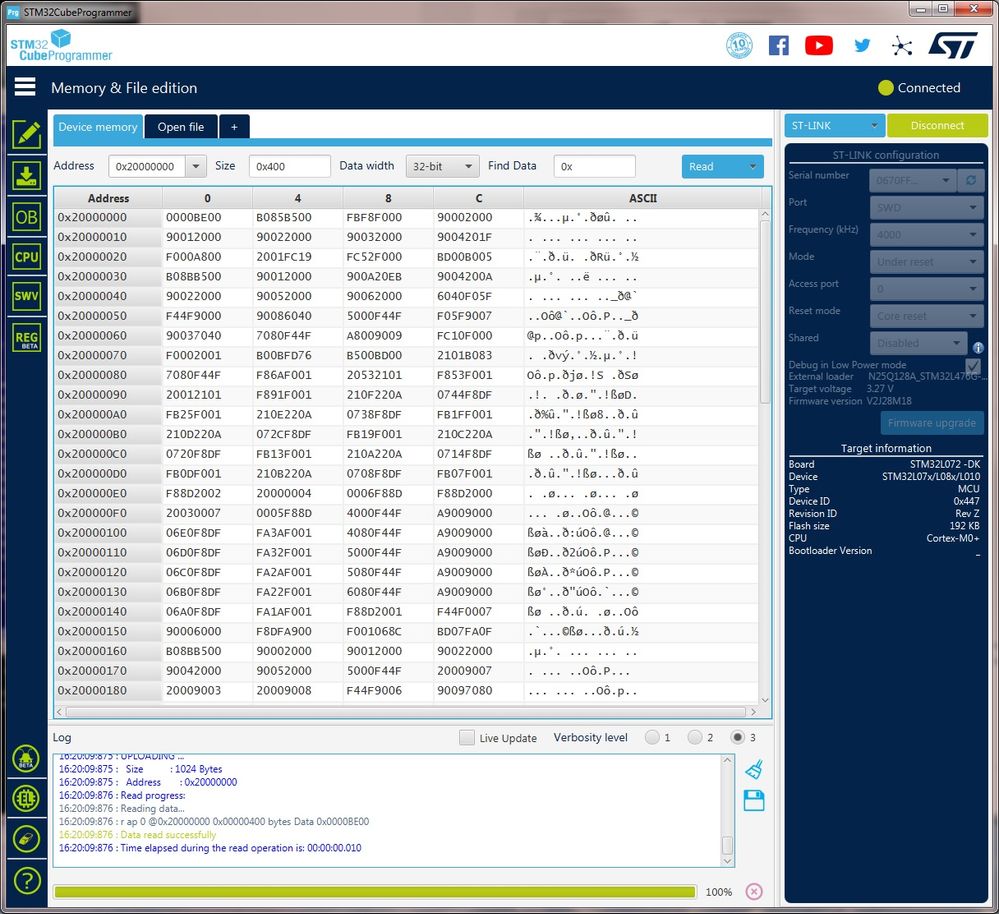Select verbosity level 3
999x914 pixels.
[x=737, y=737]
